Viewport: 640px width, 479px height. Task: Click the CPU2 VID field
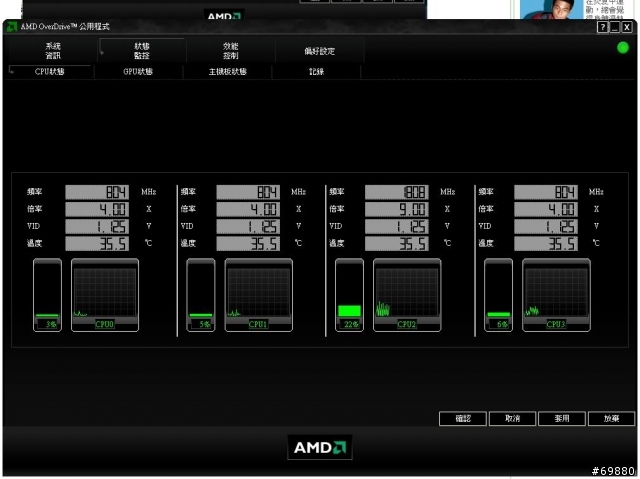tap(397, 226)
